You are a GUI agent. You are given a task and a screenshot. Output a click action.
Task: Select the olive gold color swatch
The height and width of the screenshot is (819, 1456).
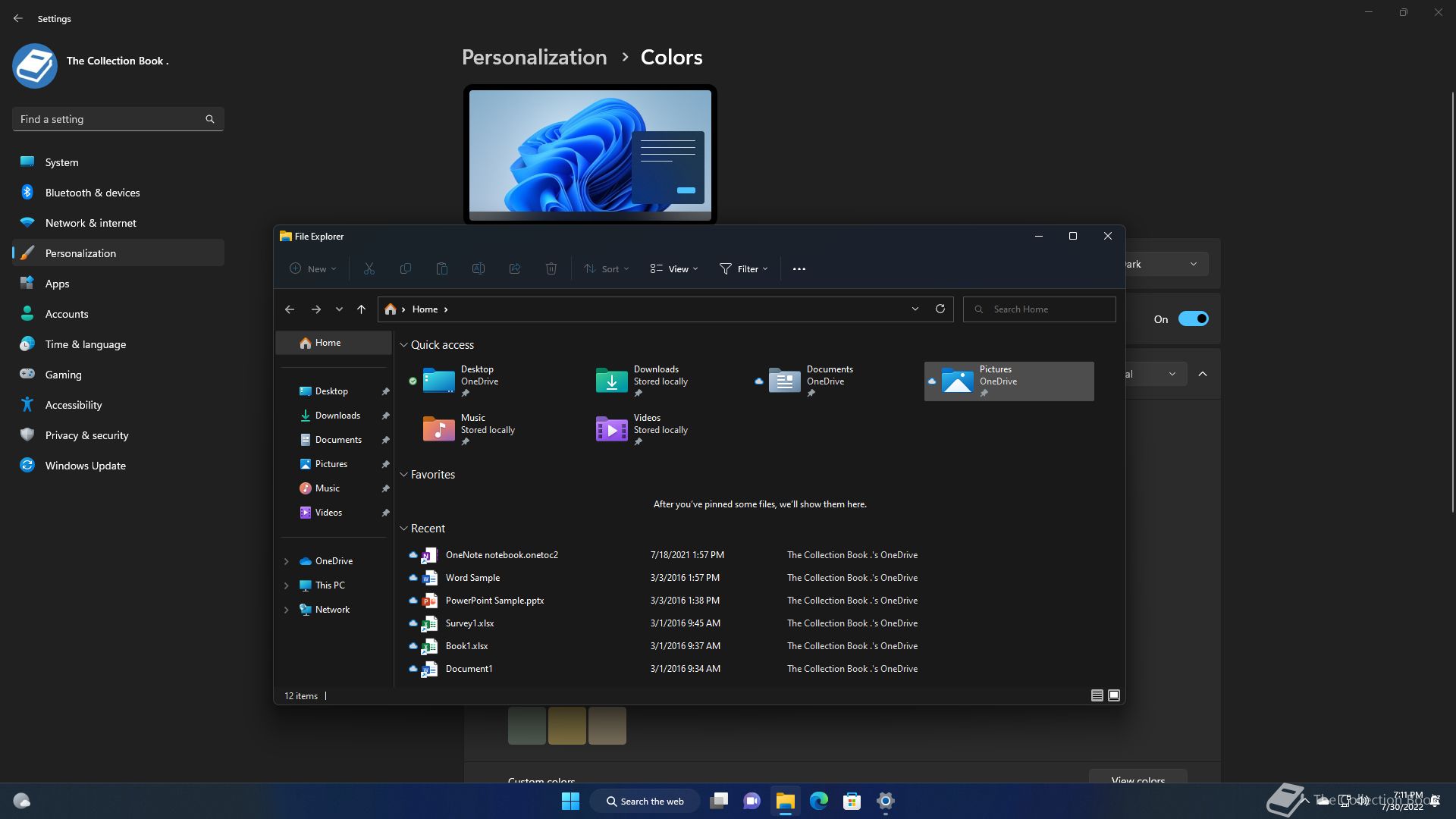567,726
